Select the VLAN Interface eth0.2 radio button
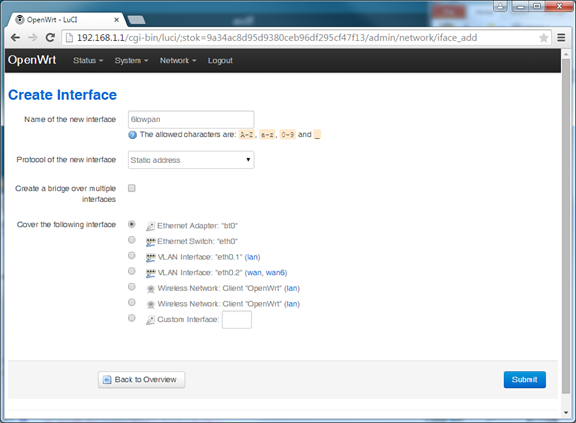 point(132,271)
